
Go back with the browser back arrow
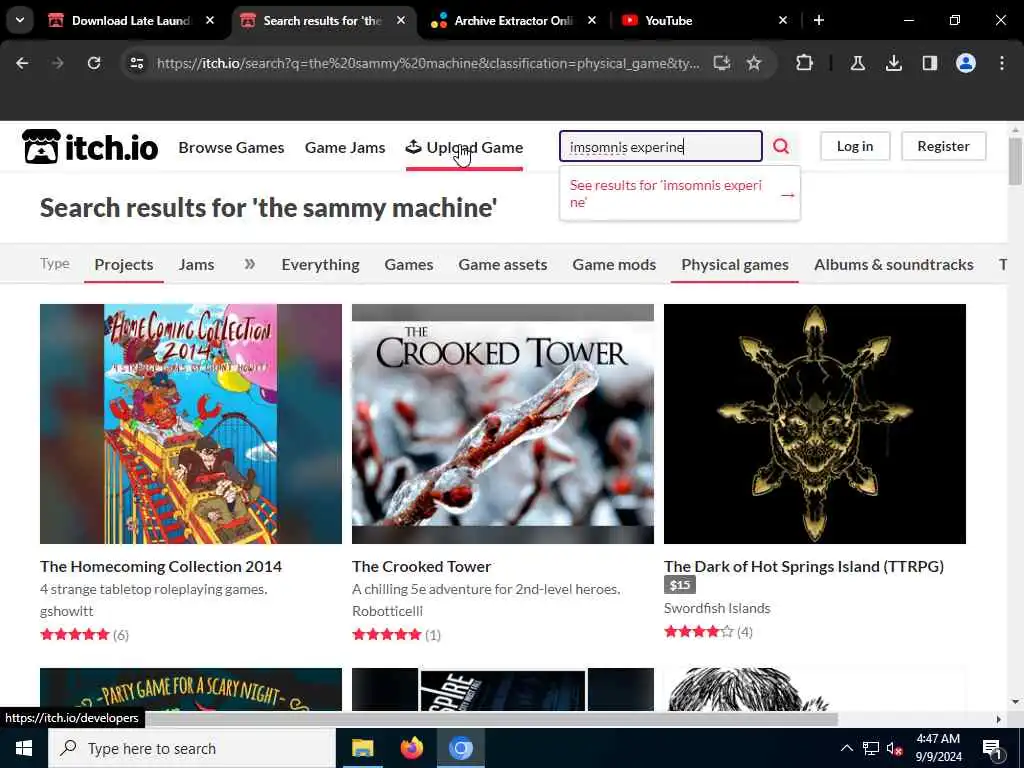coord(22,63)
